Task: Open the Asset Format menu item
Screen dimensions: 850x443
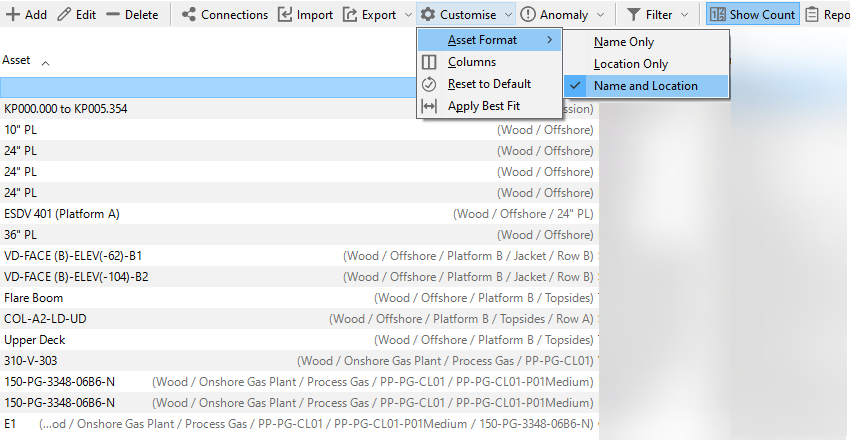Action: tap(490, 40)
